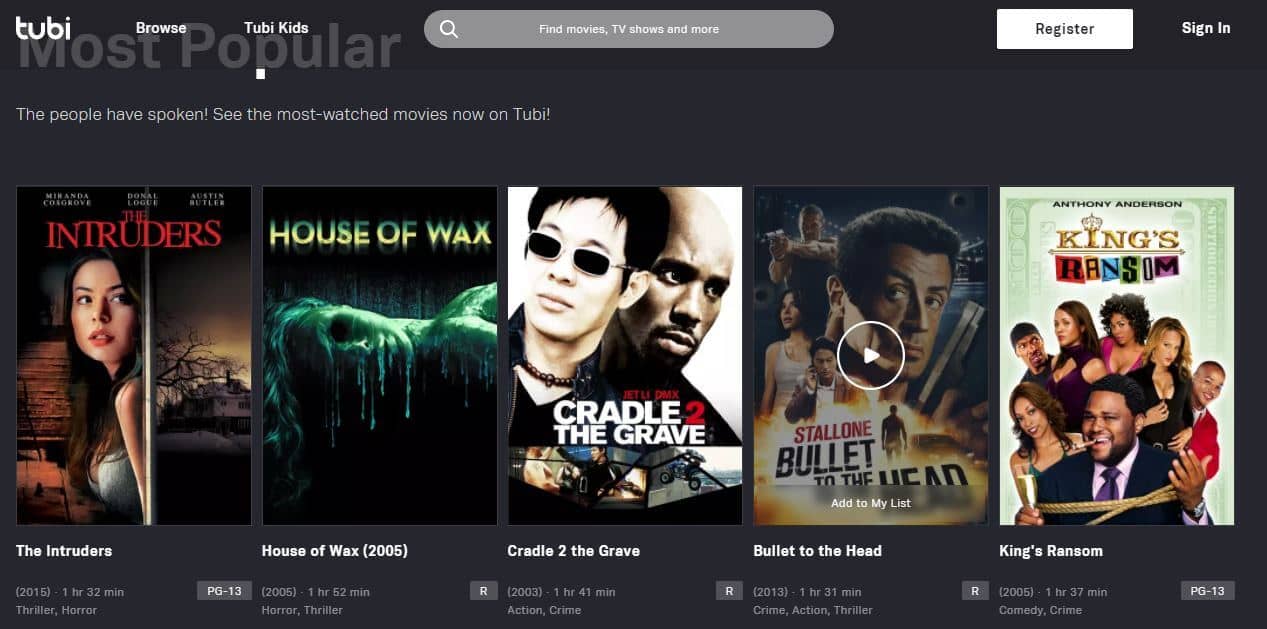Add Bullet to the Head to My List
The width and height of the screenshot is (1267, 629).
[x=871, y=503]
